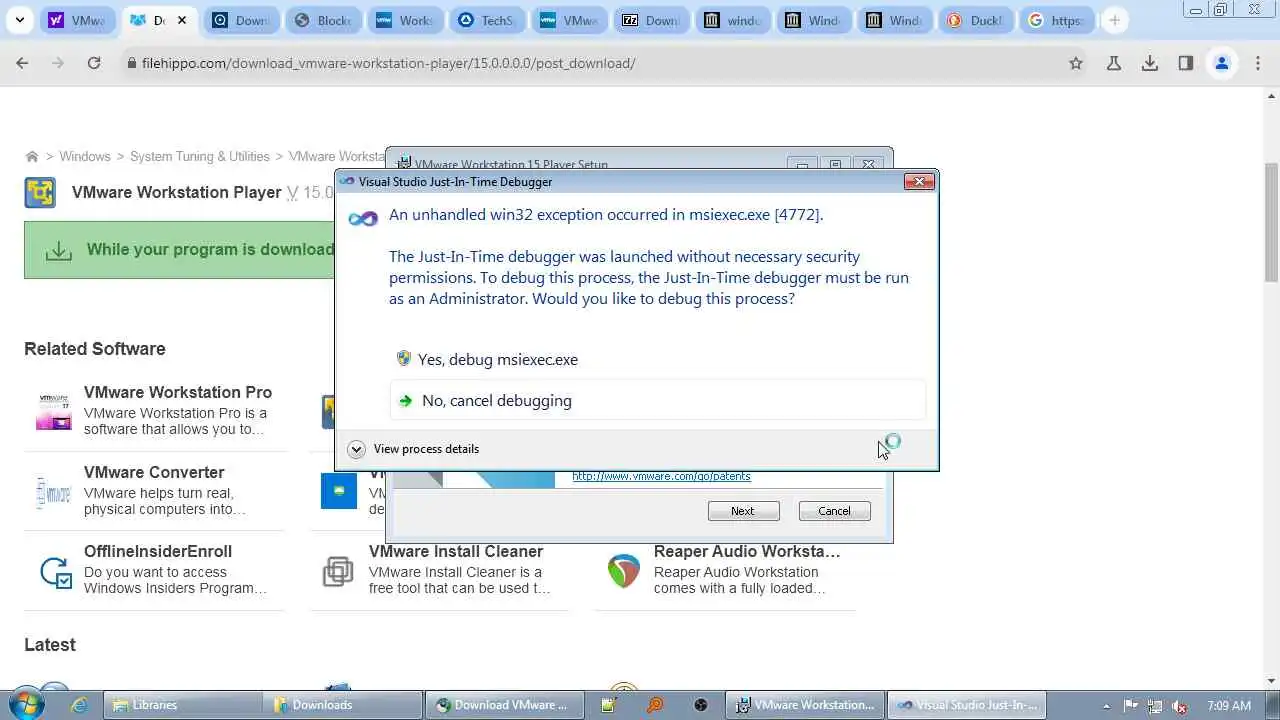The height and width of the screenshot is (720, 1280).
Task: Open Chrome downloads icon
Action: (1150, 63)
